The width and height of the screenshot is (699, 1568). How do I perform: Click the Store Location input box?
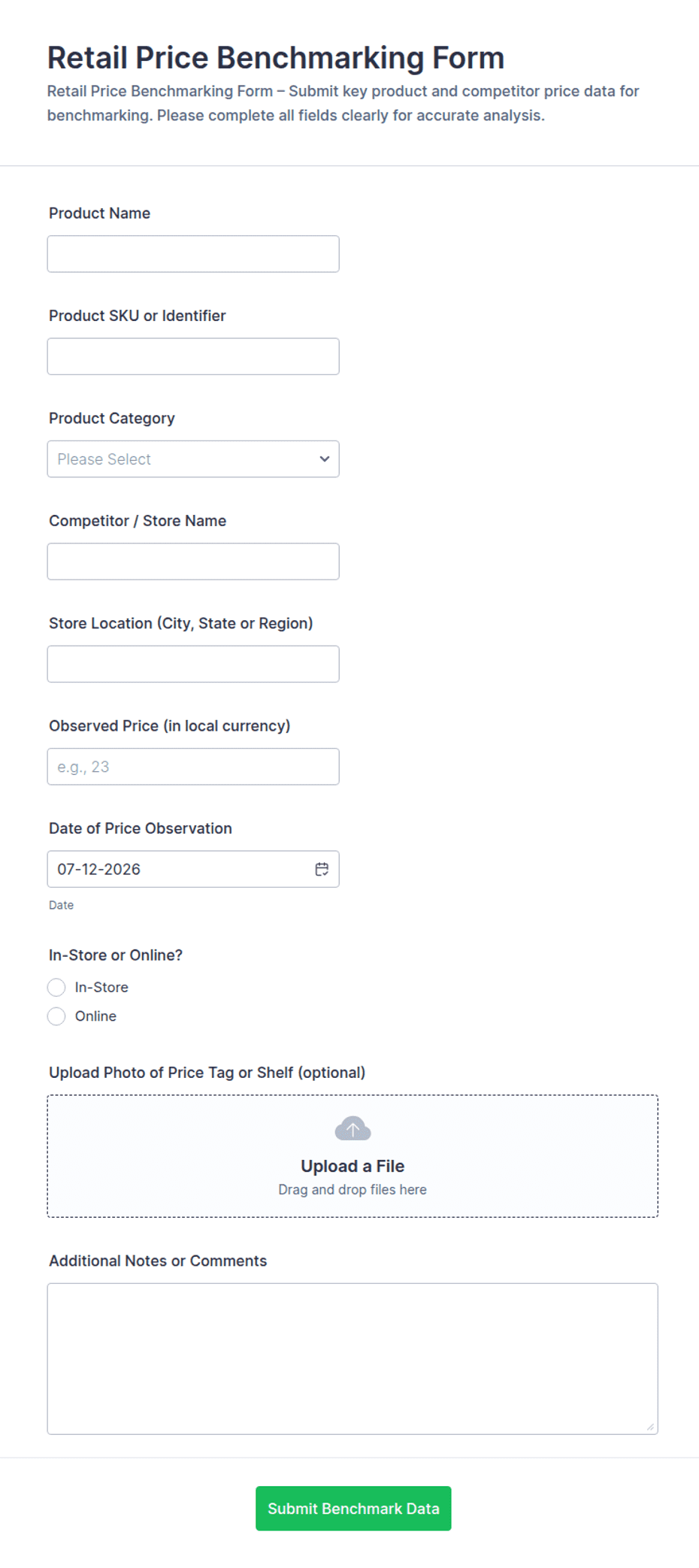tap(193, 664)
